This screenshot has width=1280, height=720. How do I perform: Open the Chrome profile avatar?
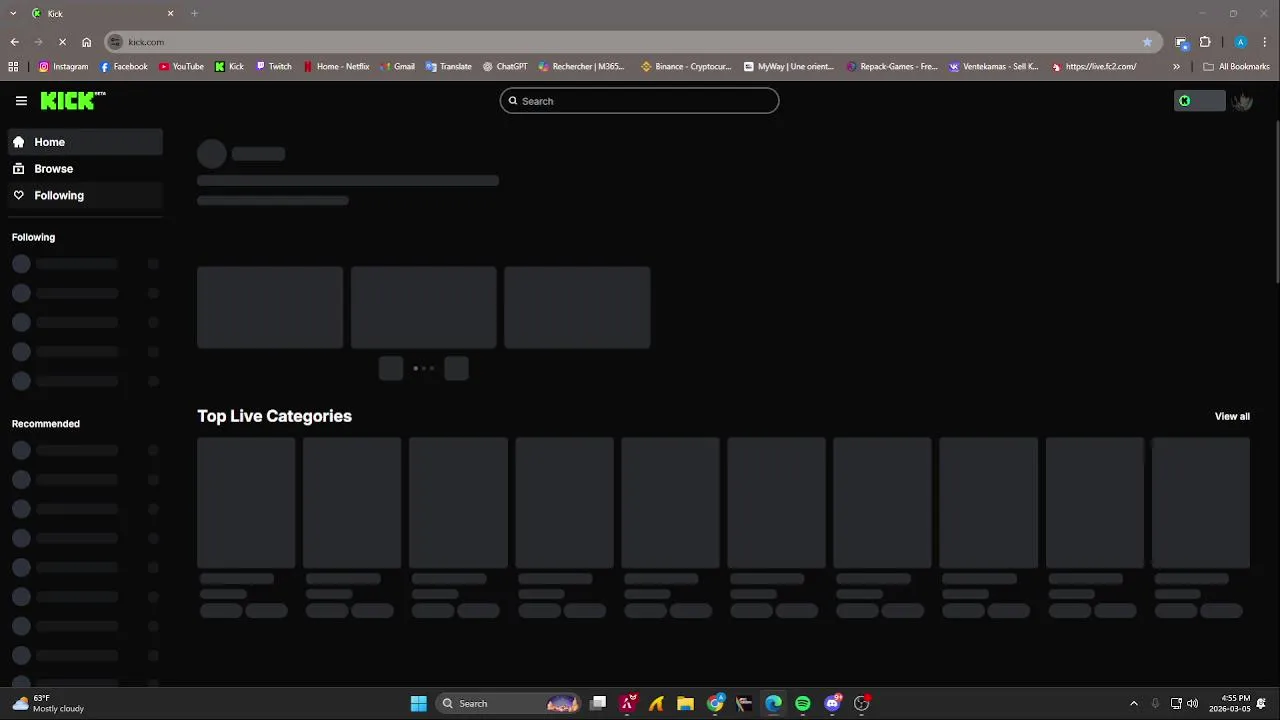point(1241,42)
